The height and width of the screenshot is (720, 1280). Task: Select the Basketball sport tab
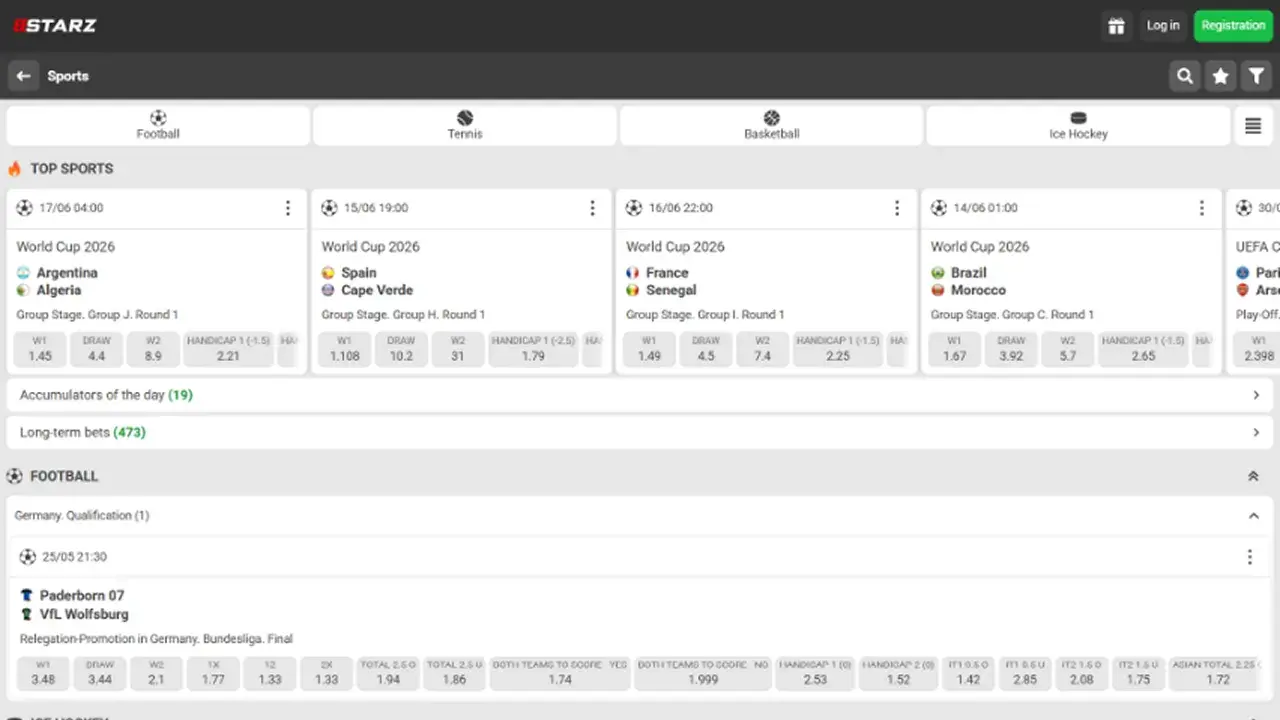[771, 126]
